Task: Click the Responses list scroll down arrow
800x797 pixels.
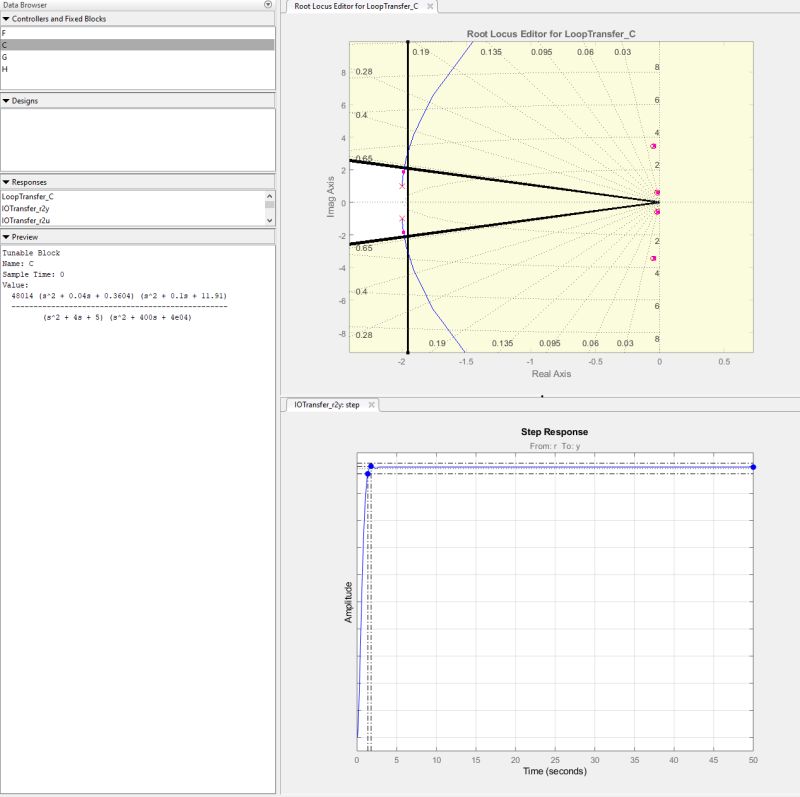Action: tap(269, 221)
